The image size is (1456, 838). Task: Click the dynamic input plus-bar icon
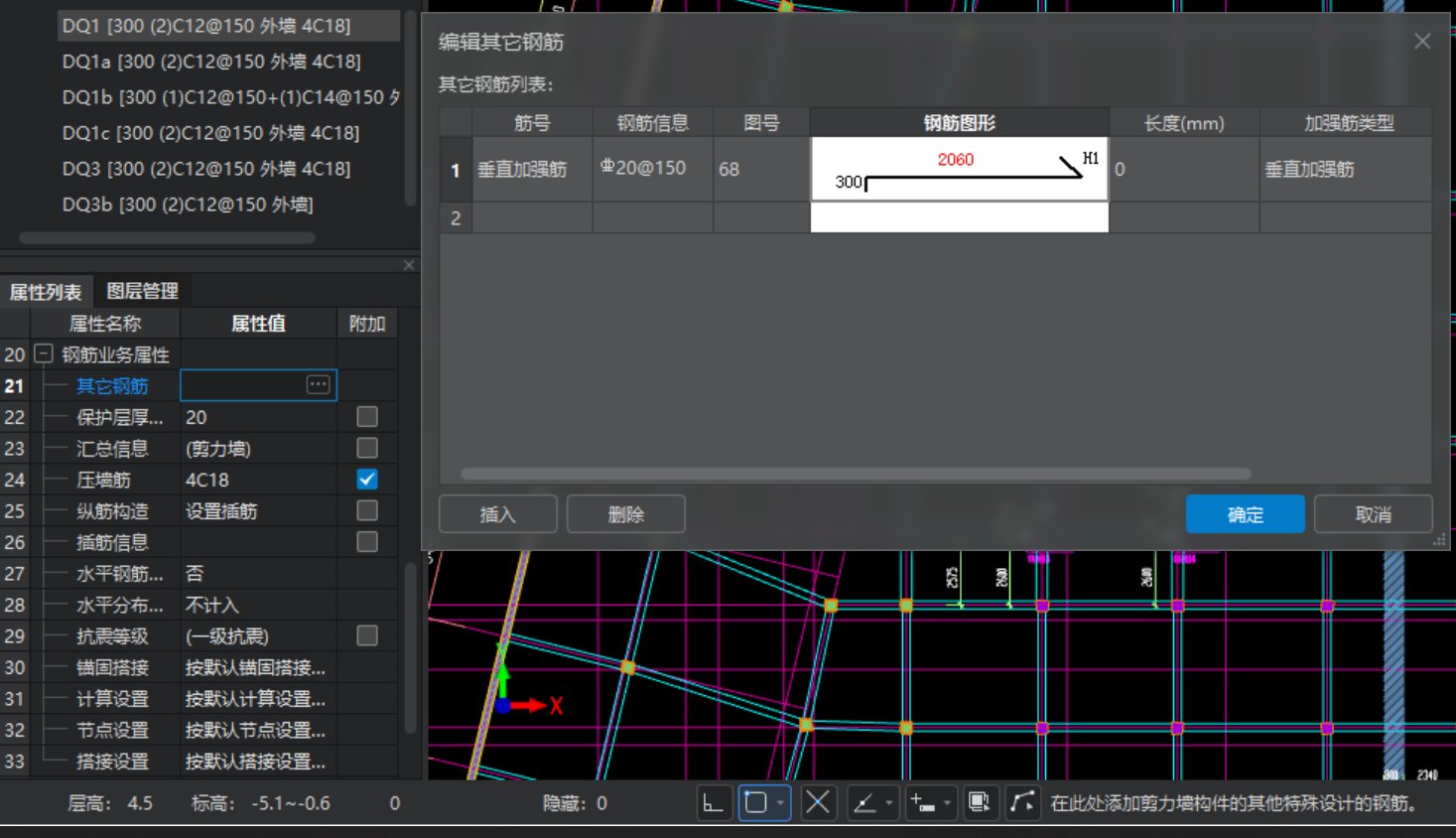coord(923,802)
